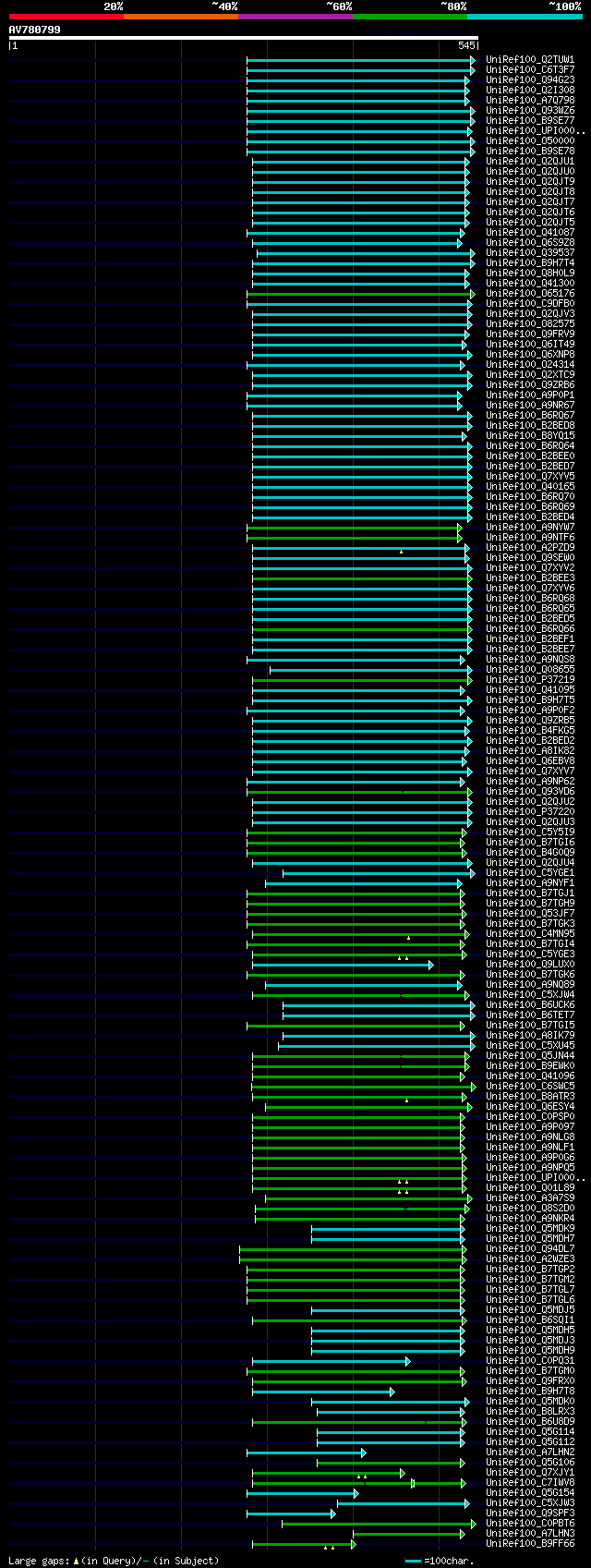Click hit label UniRef100_O65176
This screenshot has height=1568, width=591.
point(530,293)
